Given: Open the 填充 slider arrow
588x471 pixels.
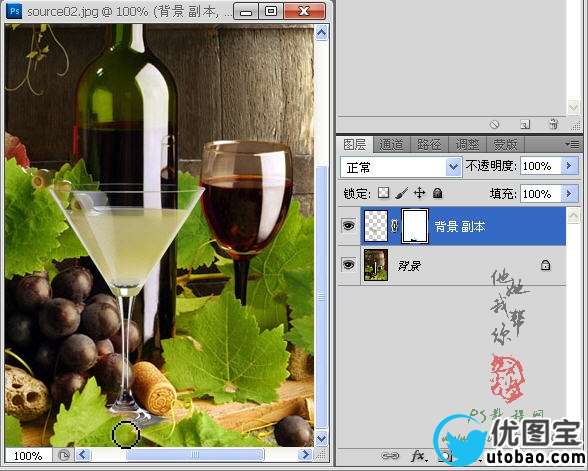Looking at the screenshot, I should pyautogui.click(x=569, y=194).
